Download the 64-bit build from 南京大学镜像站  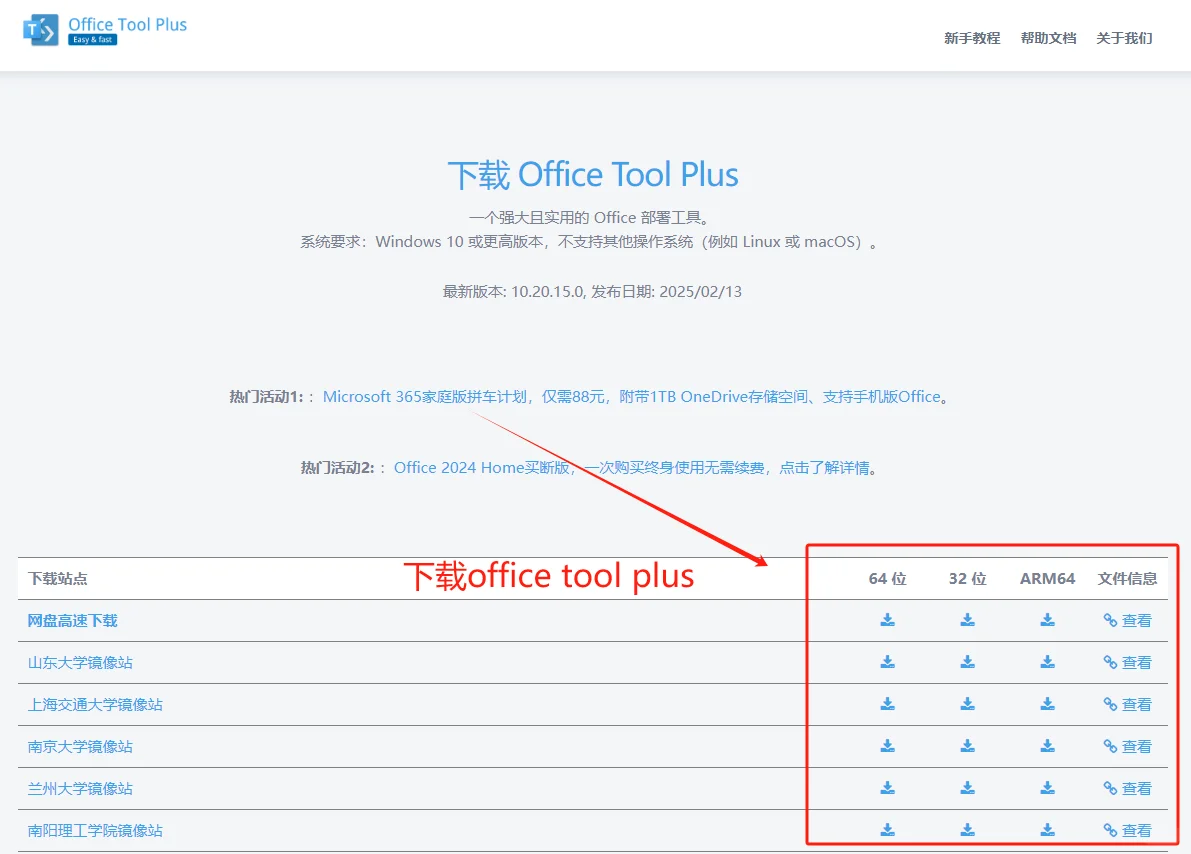886,745
